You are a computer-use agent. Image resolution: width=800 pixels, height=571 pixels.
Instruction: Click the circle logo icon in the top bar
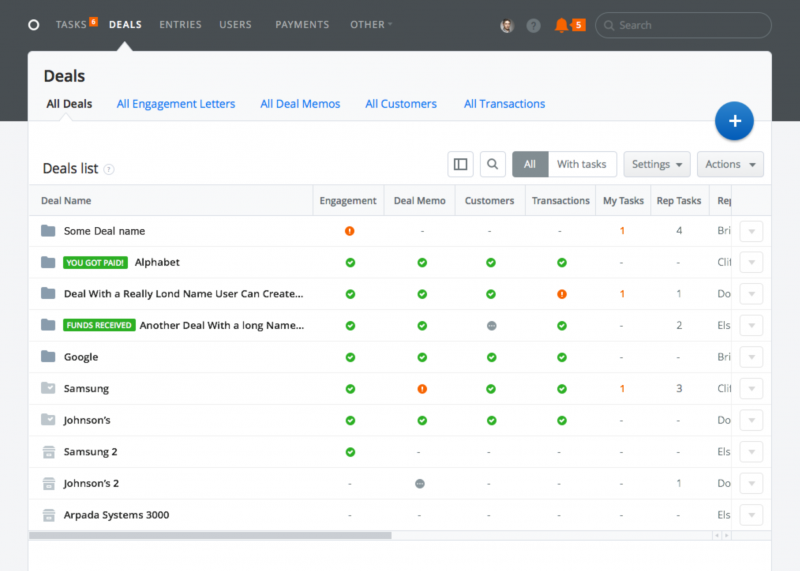(x=34, y=24)
